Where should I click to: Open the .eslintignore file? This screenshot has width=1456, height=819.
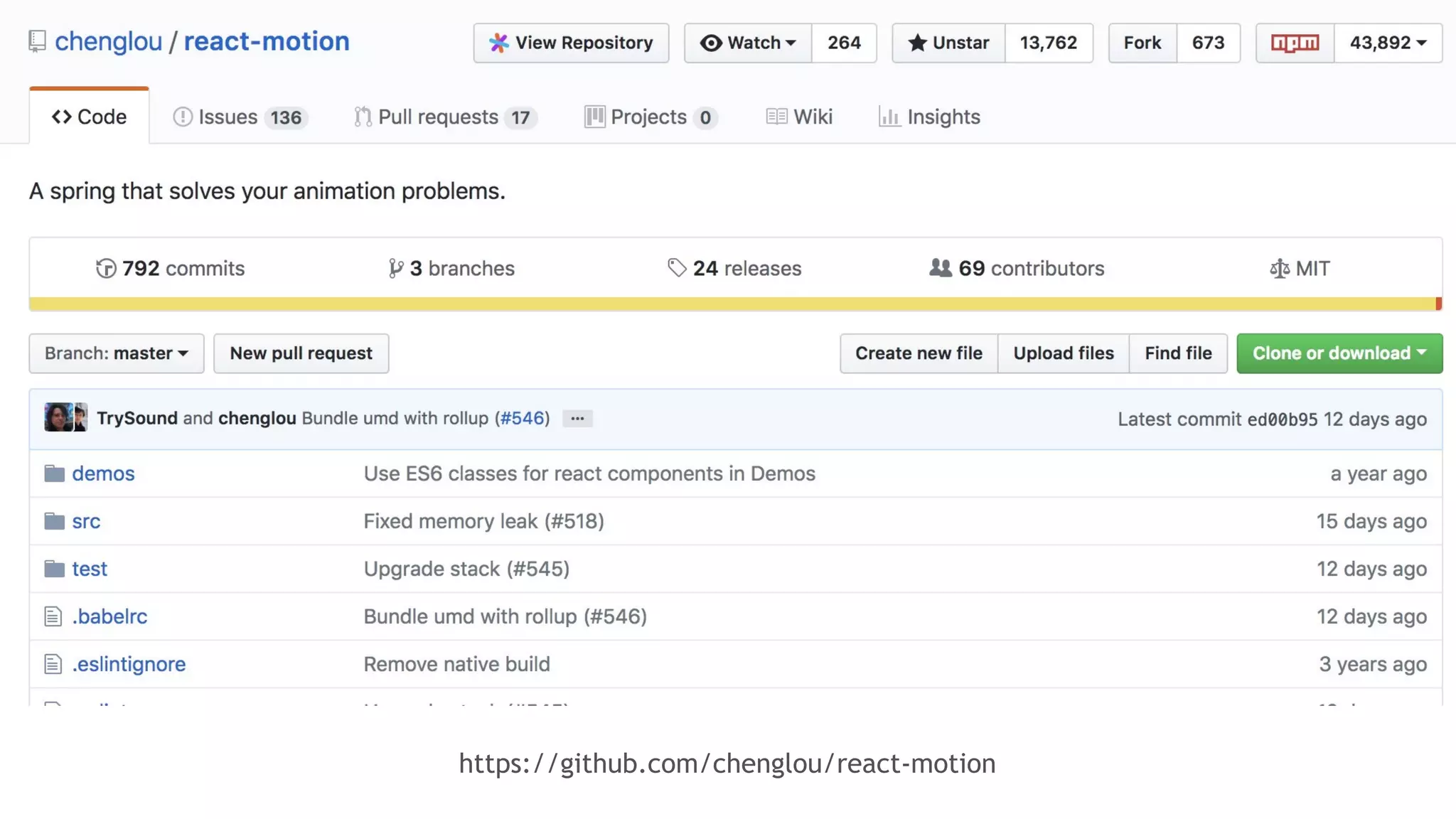point(129,664)
